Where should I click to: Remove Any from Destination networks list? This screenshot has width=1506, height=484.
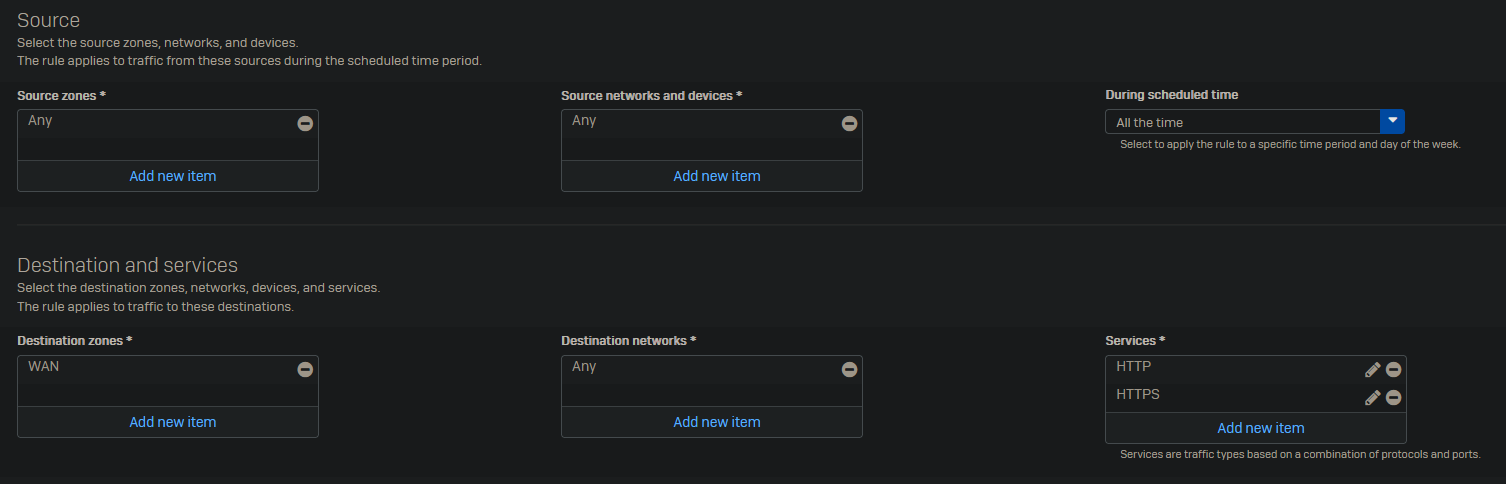click(x=849, y=369)
